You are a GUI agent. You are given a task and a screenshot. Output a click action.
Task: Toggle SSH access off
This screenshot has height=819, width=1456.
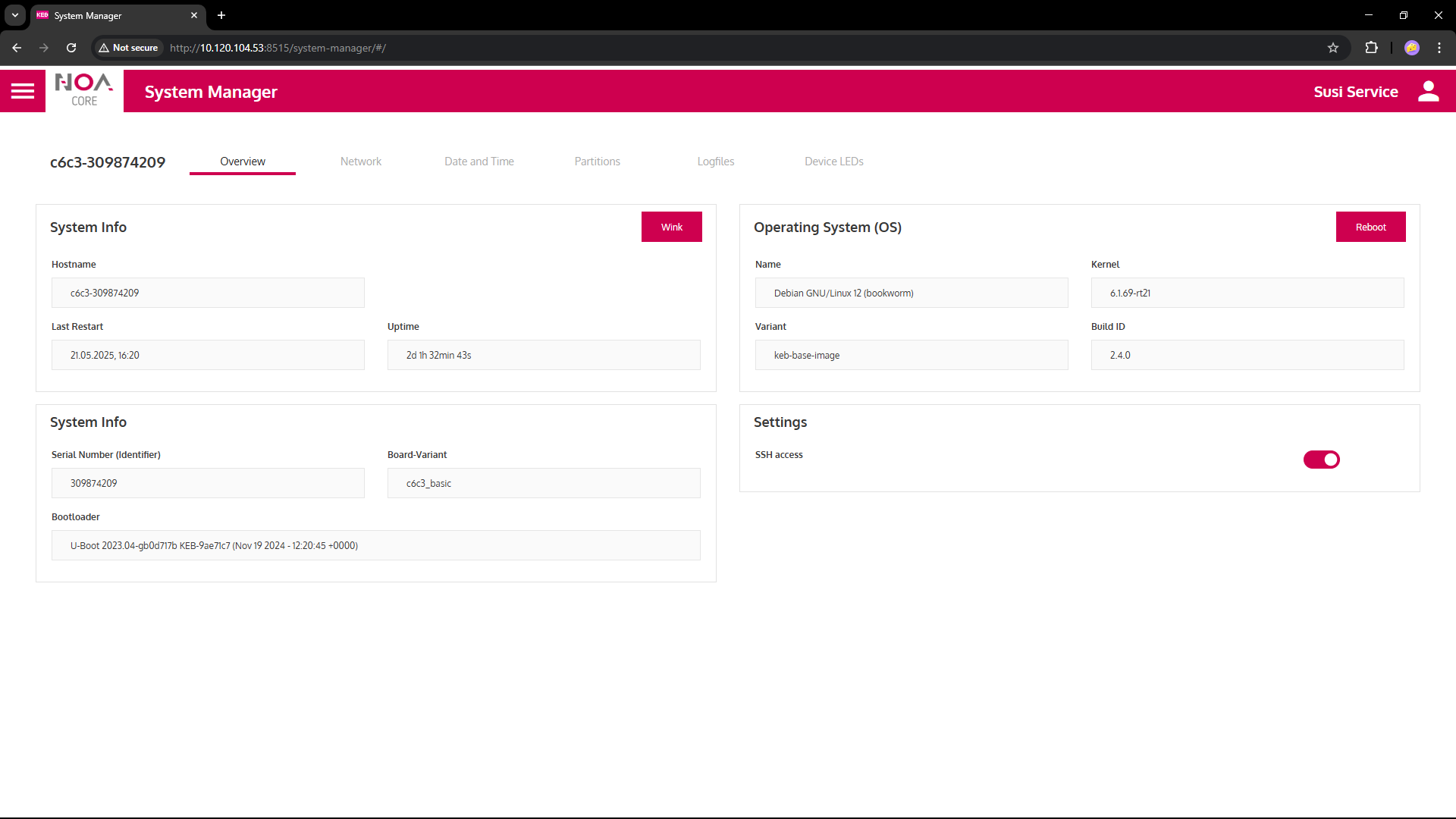(1321, 460)
